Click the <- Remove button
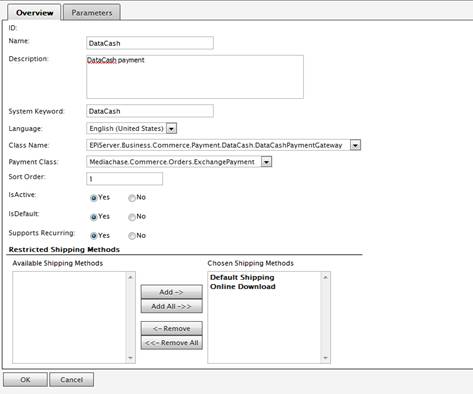 pos(172,329)
